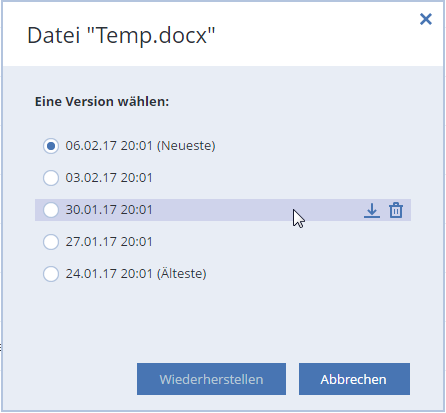The image size is (446, 413).
Task: Click the "06.02.17 20:01 (Neueste)" label text
Action: [x=140, y=146]
